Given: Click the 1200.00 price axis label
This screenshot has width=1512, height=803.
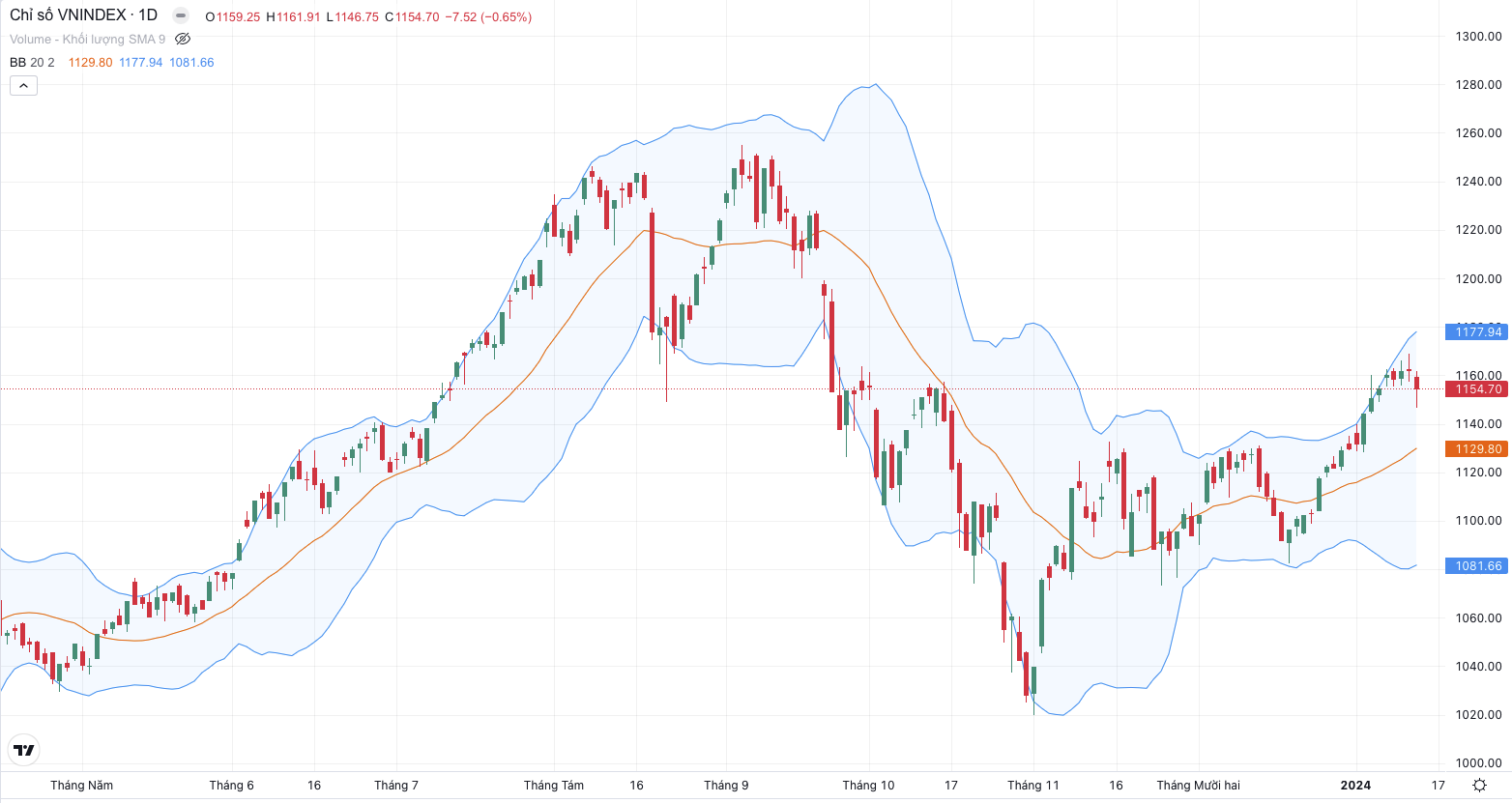Looking at the screenshot, I should pos(1478,279).
